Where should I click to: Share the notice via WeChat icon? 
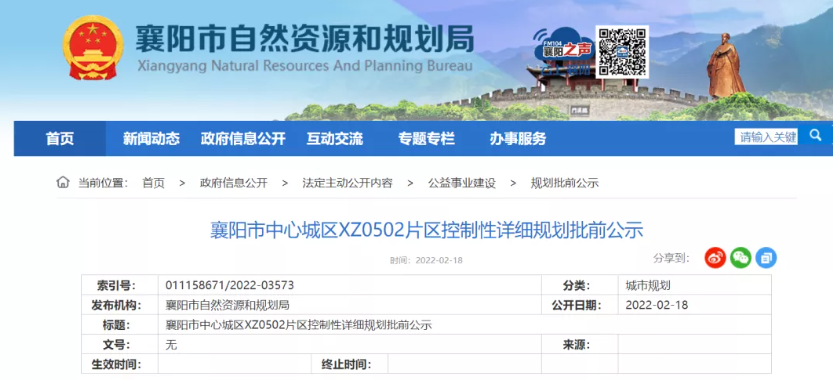tap(741, 258)
